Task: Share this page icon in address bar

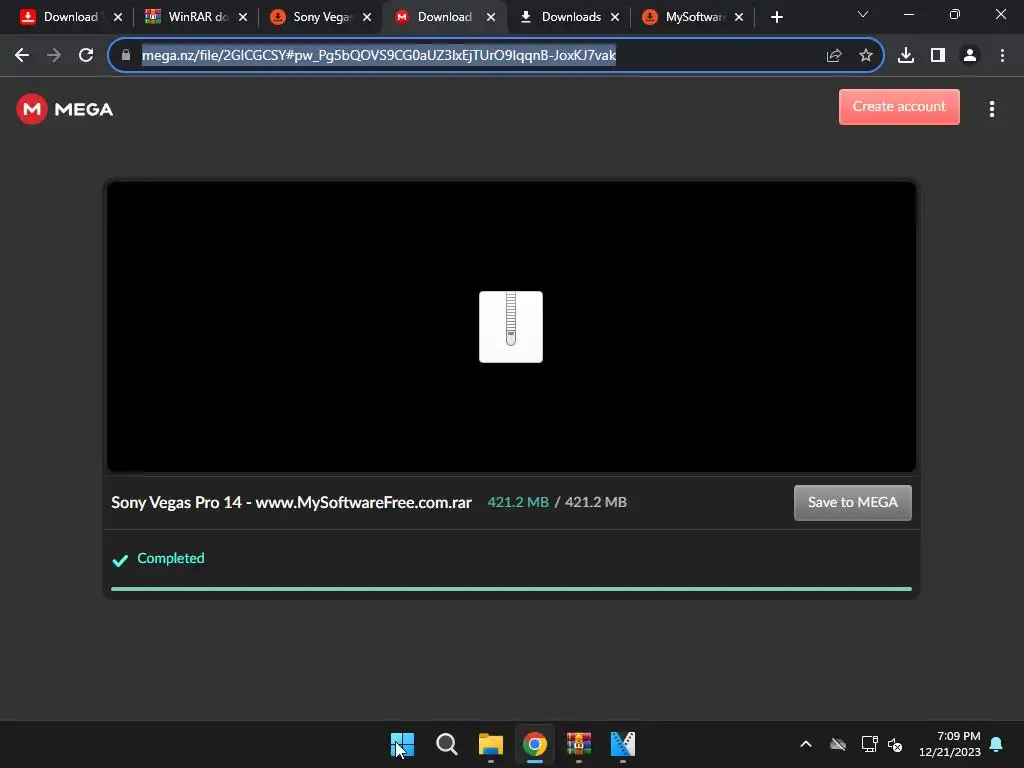Action: pos(834,55)
